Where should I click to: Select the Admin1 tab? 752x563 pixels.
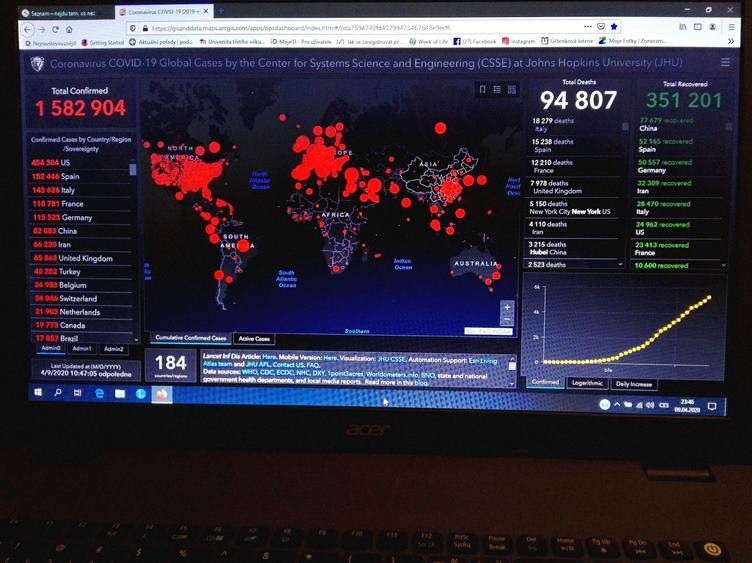tap(82, 349)
